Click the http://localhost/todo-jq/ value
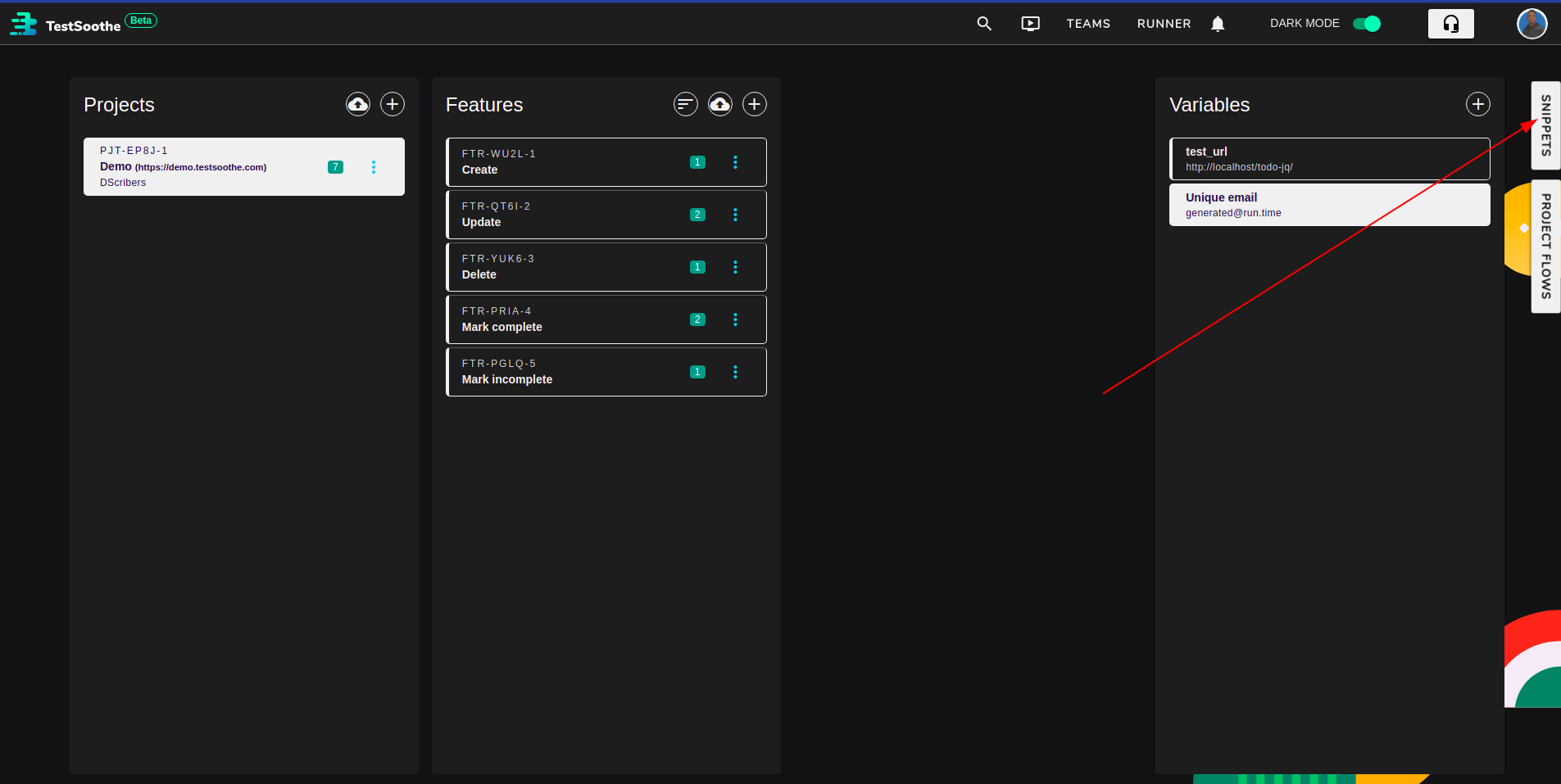1561x784 pixels. (x=1239, y=167)
